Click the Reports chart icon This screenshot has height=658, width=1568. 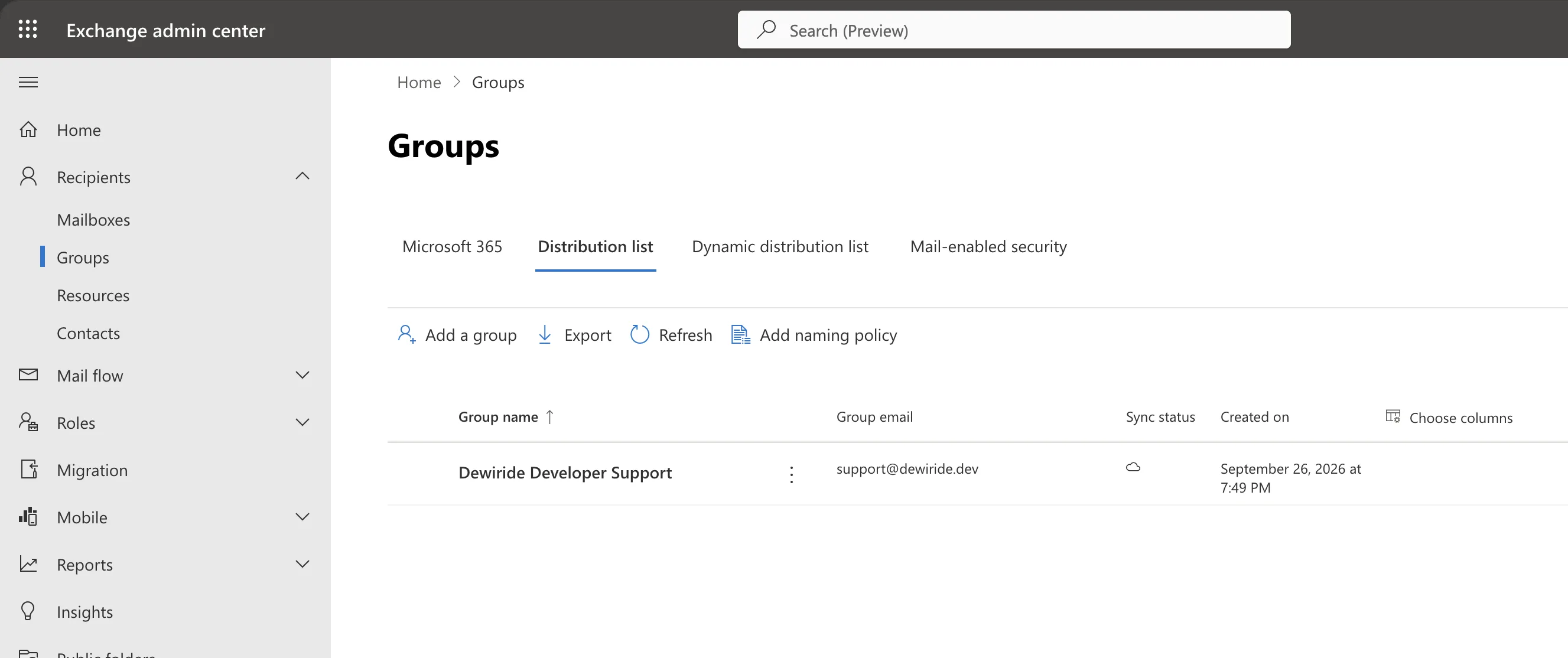[x=28, y=564]
